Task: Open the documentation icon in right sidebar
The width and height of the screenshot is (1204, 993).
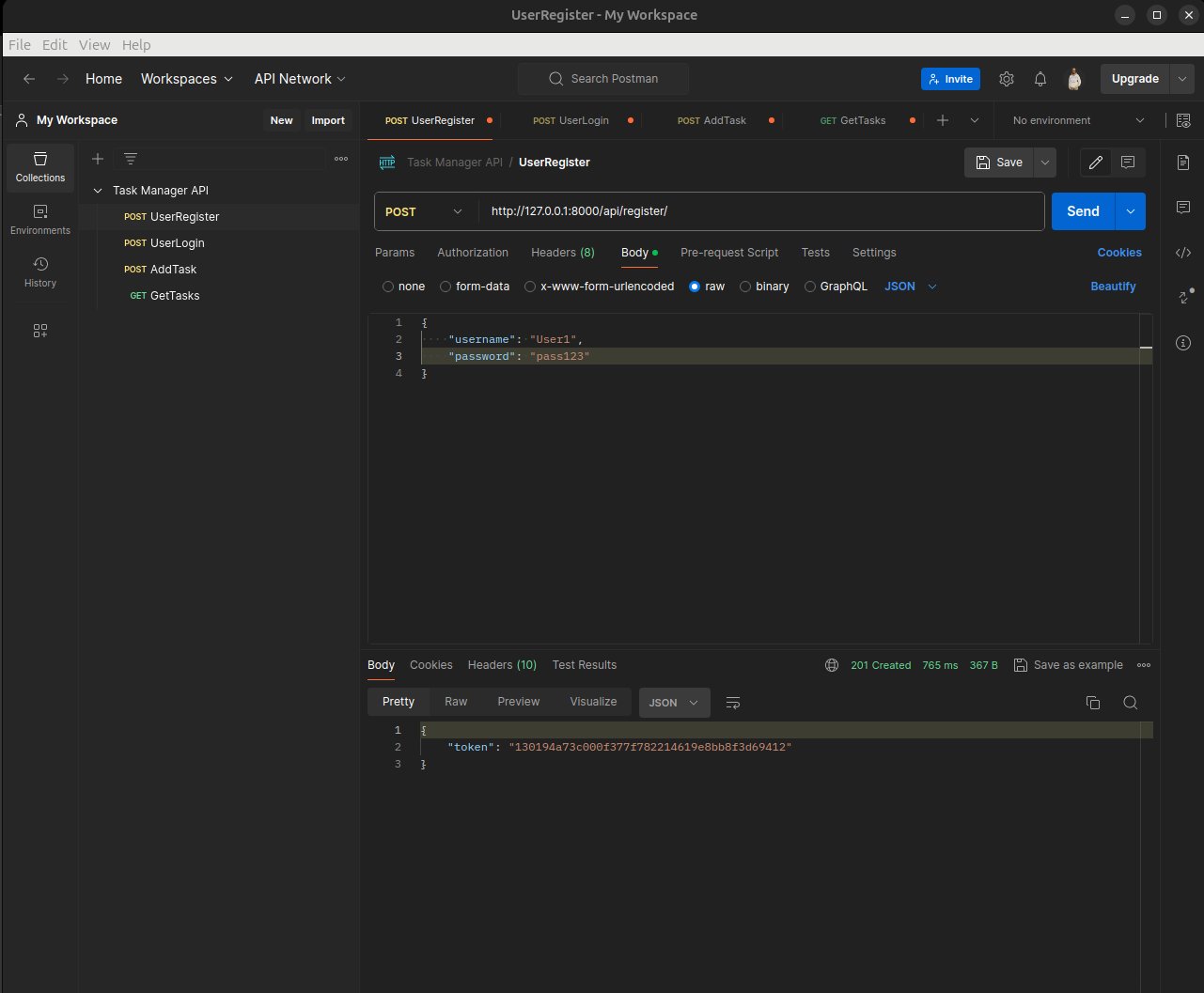Action: (1183, 163)
